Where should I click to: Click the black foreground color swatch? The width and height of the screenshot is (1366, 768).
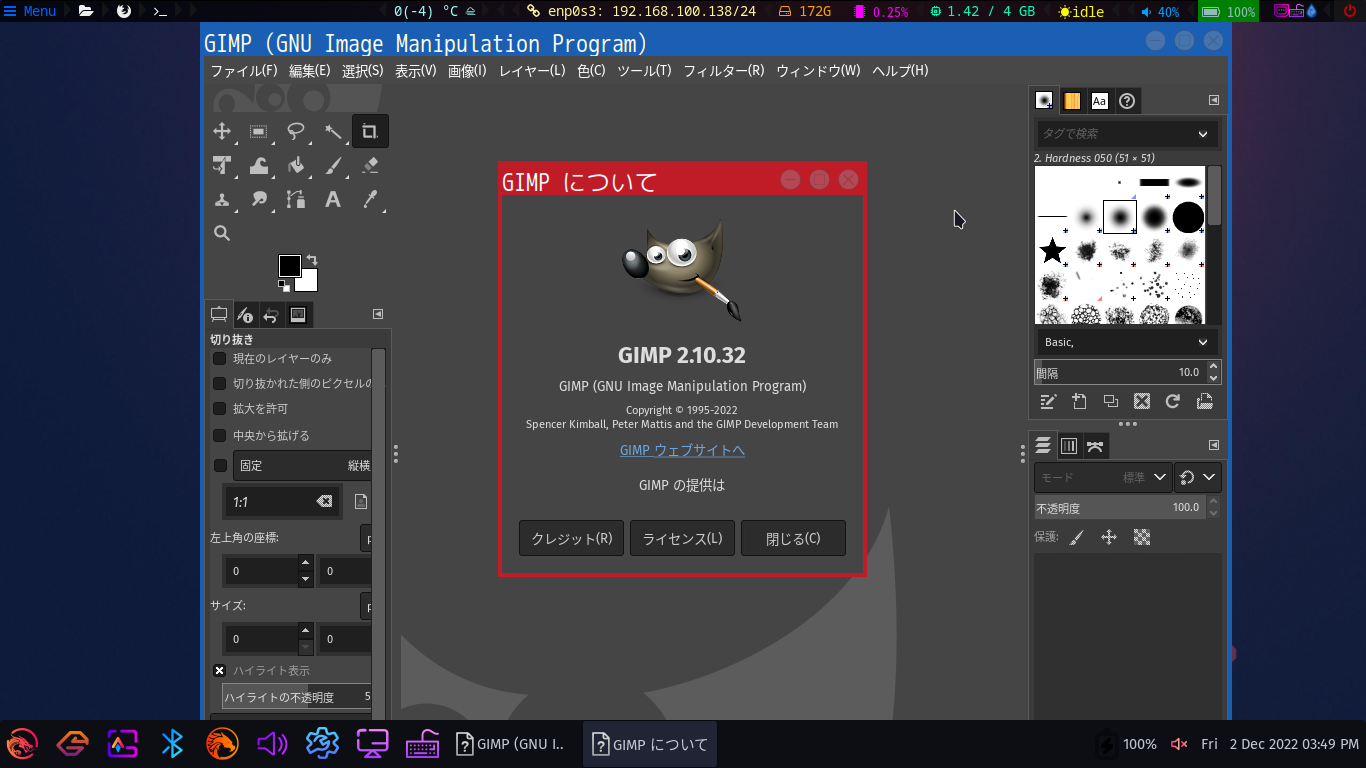289,265
